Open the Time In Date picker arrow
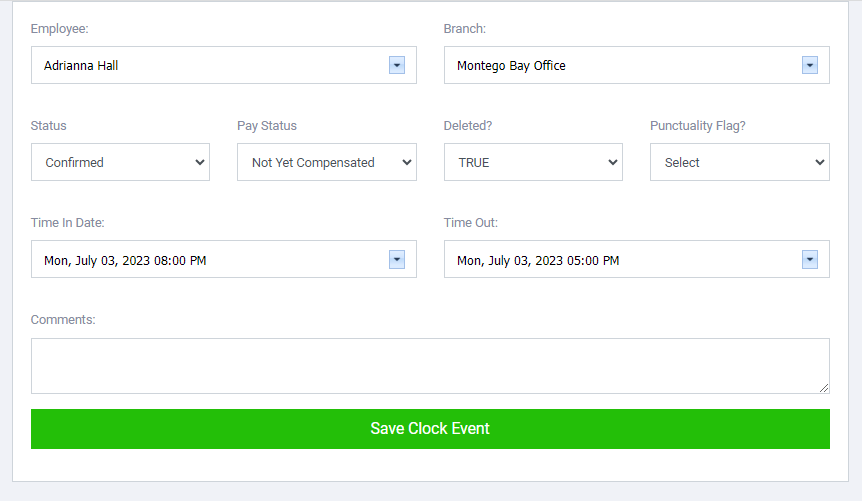Screen dimensions: 862x501 [x=397, y=260]
